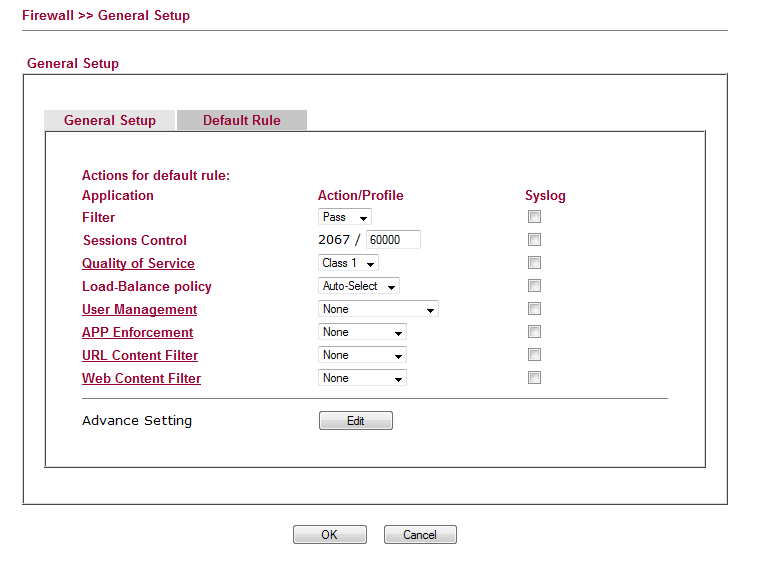The image size is (776, 563).
Task: Click the Advance Setting Edit button
Action: (x=355, y=421)
